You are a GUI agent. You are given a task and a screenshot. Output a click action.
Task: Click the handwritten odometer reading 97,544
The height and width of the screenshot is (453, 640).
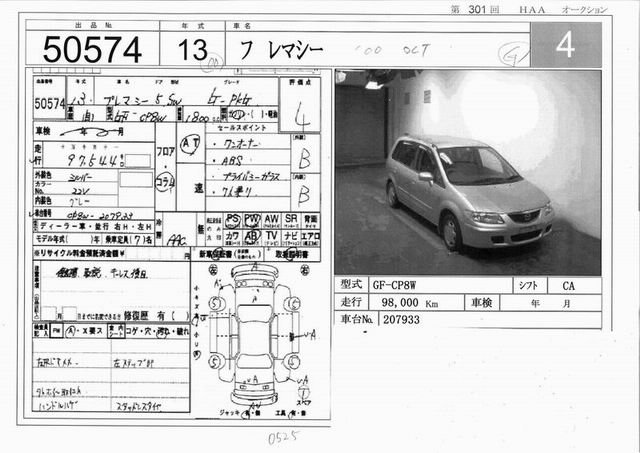coord(95,160)
